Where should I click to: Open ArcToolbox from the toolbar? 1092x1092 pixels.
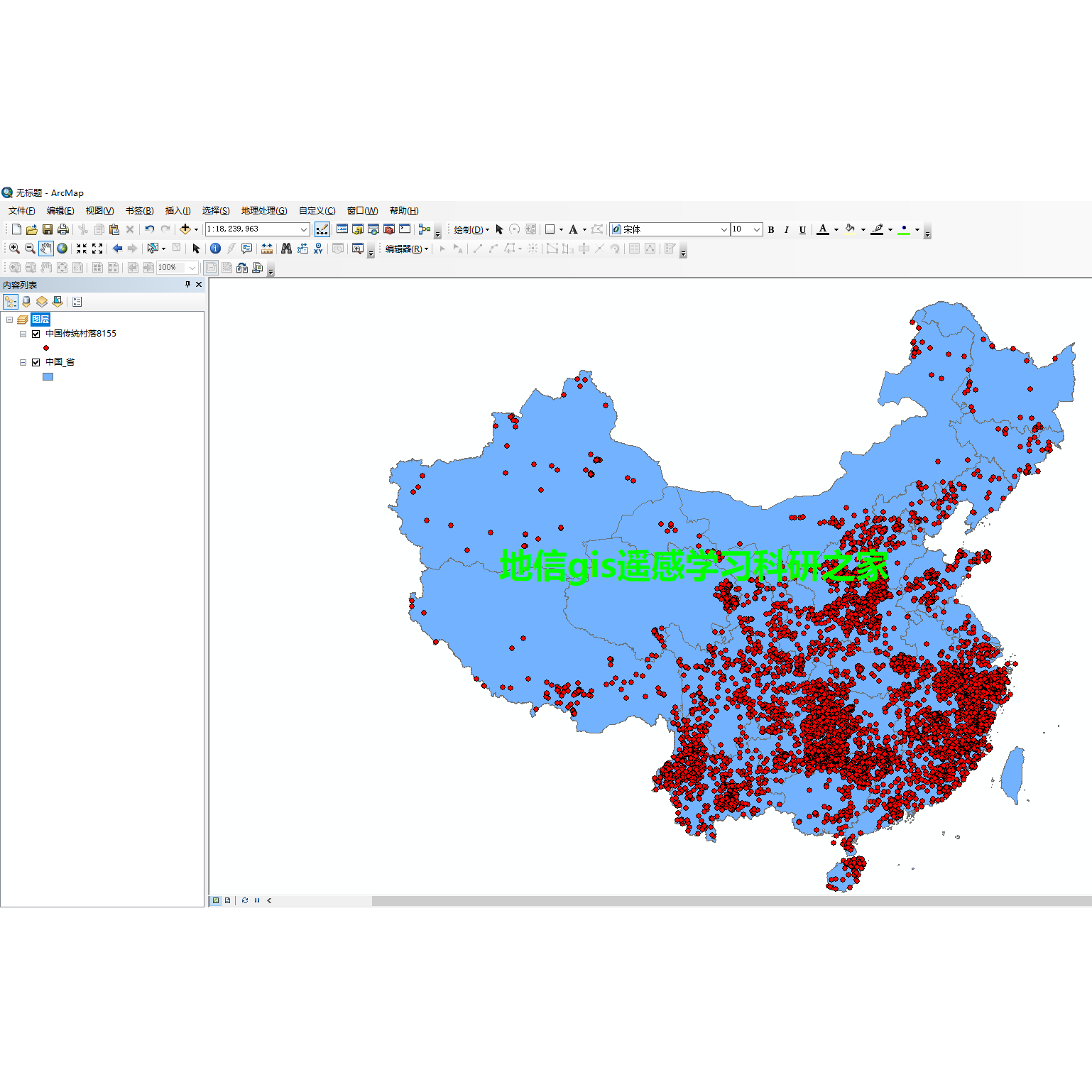pos(388,229)
